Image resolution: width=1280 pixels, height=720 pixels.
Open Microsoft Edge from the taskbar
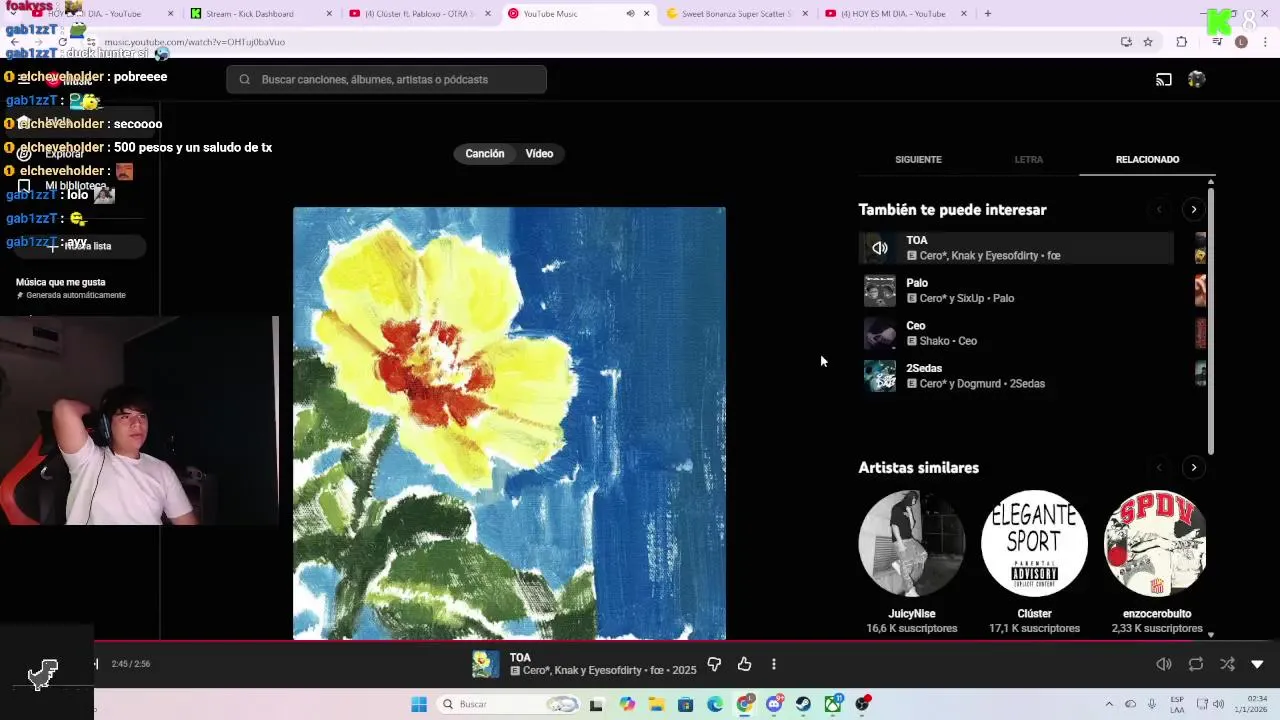point(715,704)
